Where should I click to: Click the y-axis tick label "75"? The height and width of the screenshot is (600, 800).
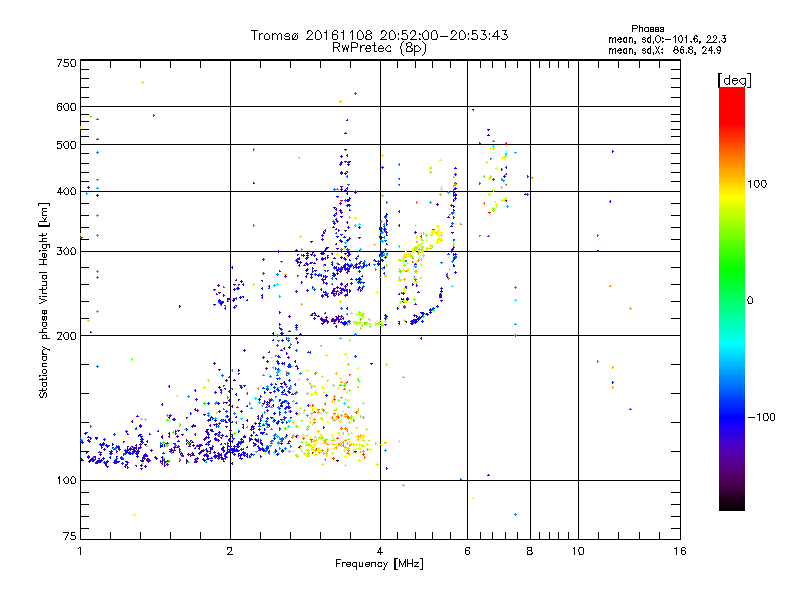click(70, 536)
